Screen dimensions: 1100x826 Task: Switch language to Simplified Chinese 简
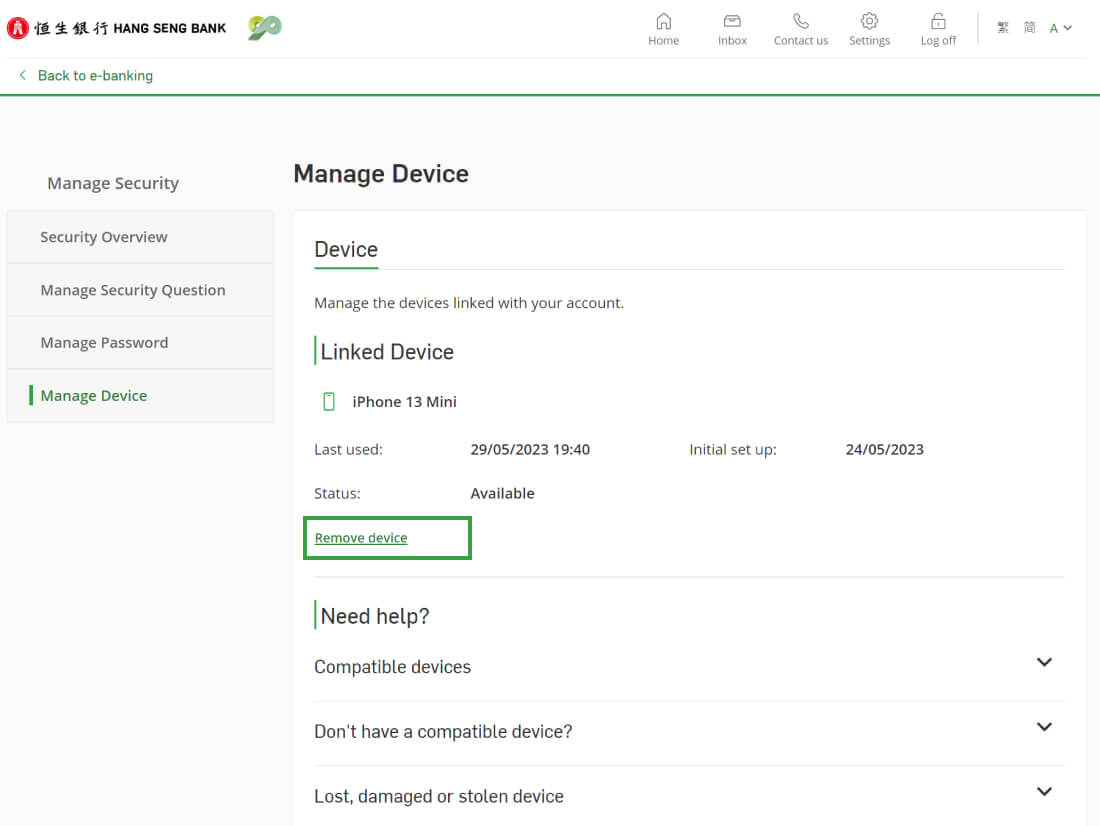point(1029,28)
